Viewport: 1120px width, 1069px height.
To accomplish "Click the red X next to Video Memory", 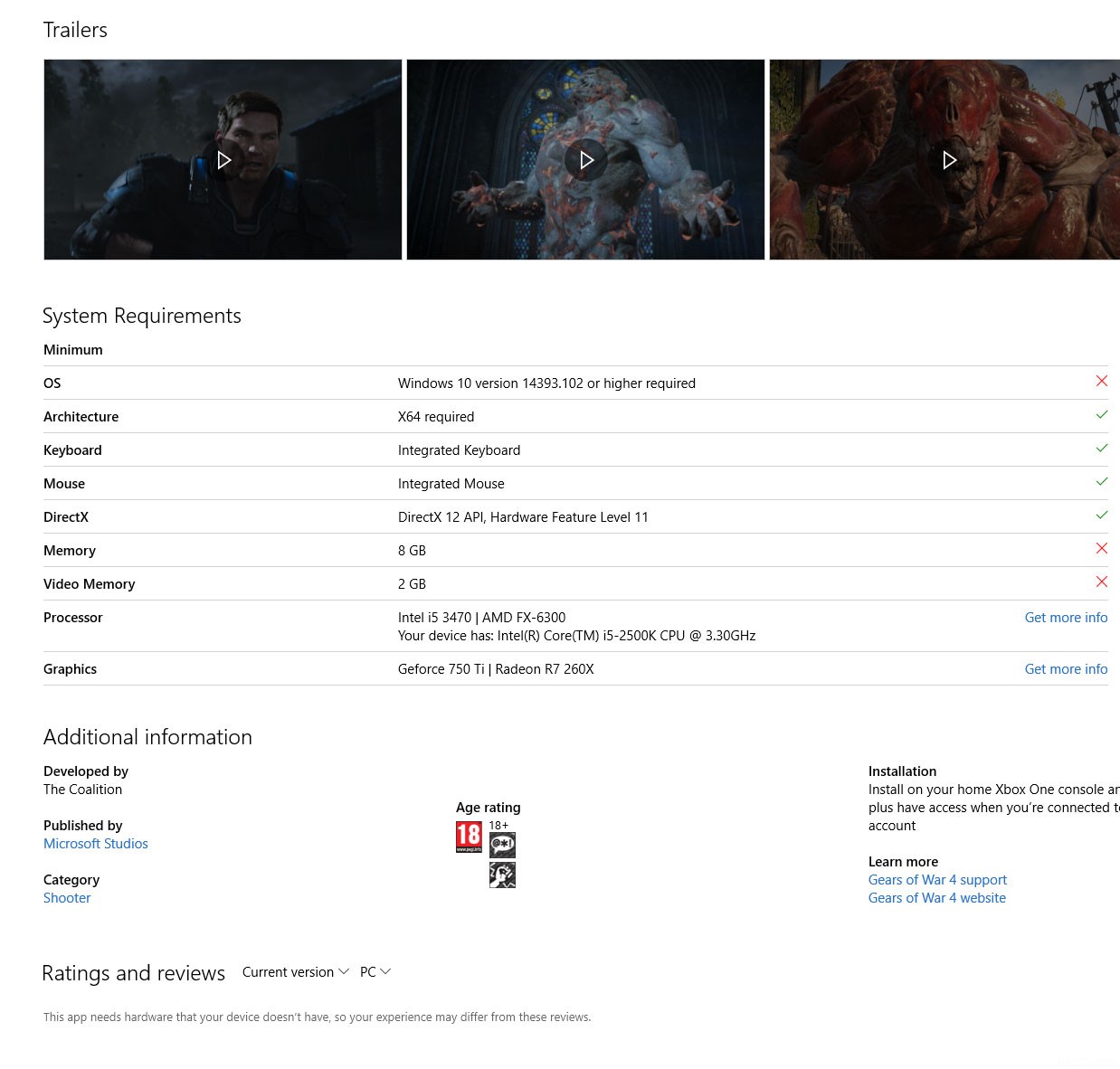I will click(x=1101, y=582).
